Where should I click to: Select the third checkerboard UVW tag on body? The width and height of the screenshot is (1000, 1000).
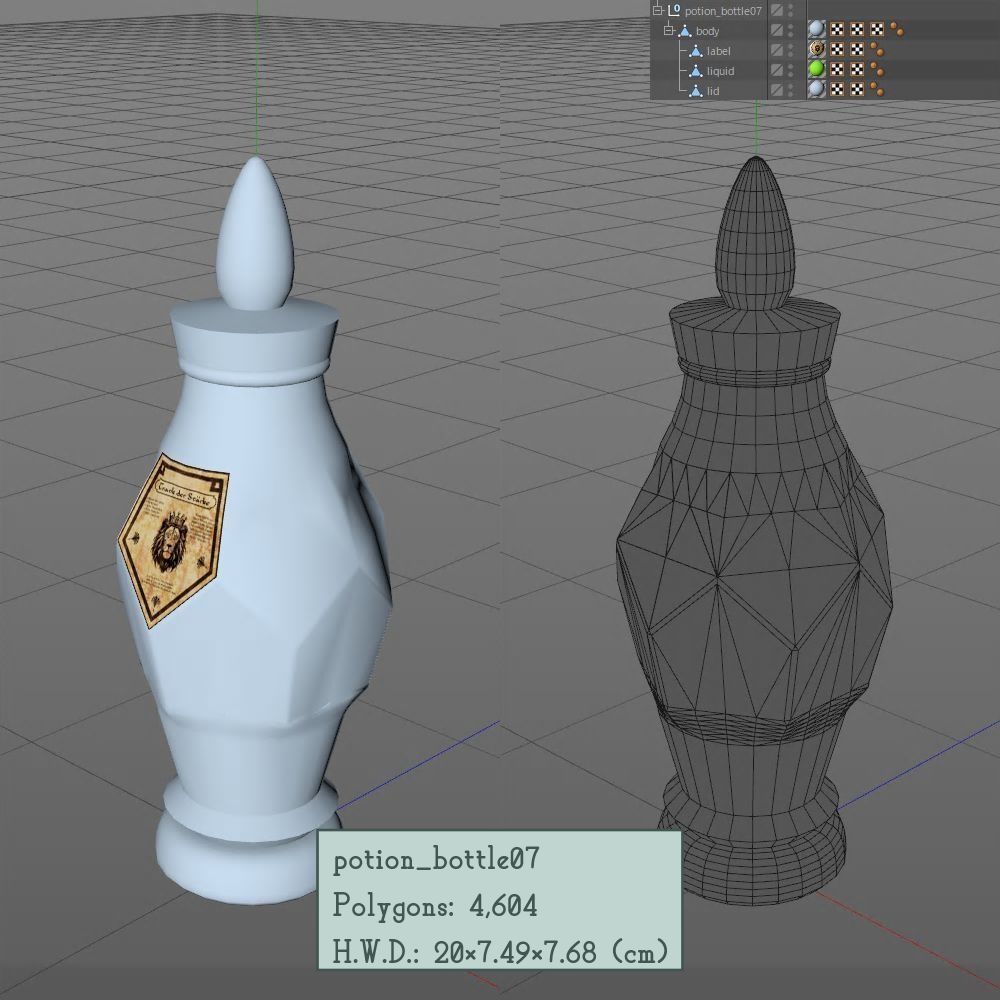point(878,29)
